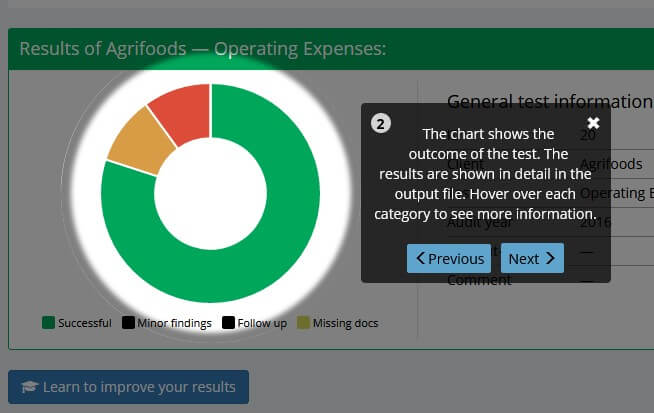Select the orange donut chart segment
This screenshot has width=654, height=413.
pos(137,147)
